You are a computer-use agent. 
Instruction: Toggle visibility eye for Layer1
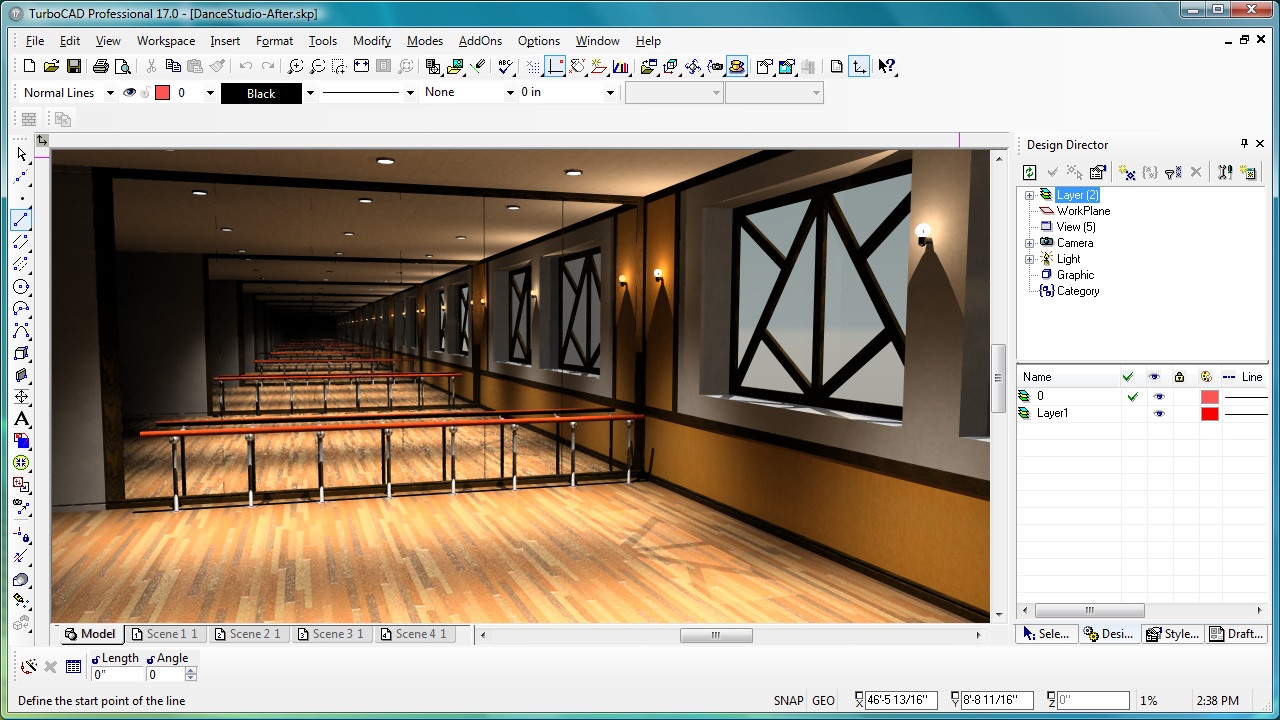pyautogui.click(x=1159, y=414)
